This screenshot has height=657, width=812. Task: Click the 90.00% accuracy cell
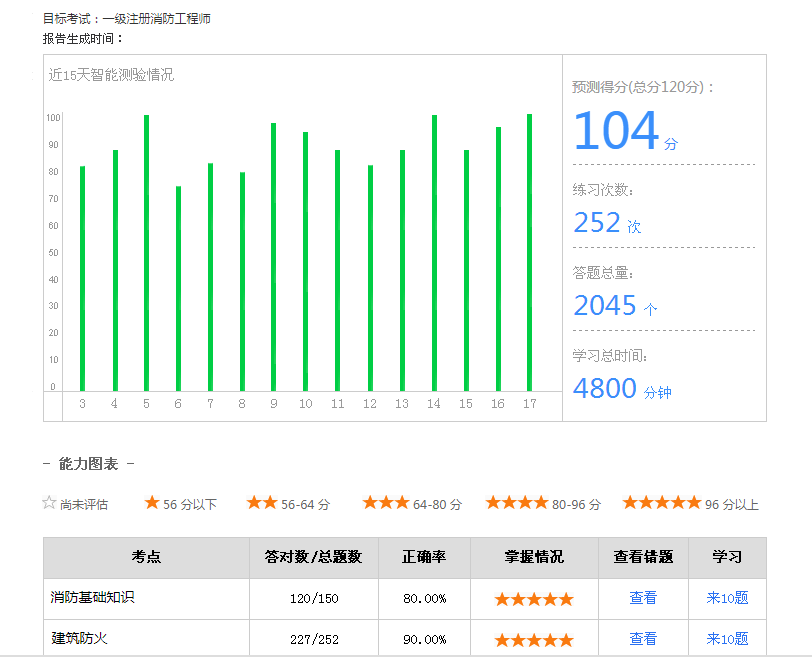pyautogui.click(x=425, y=640)
